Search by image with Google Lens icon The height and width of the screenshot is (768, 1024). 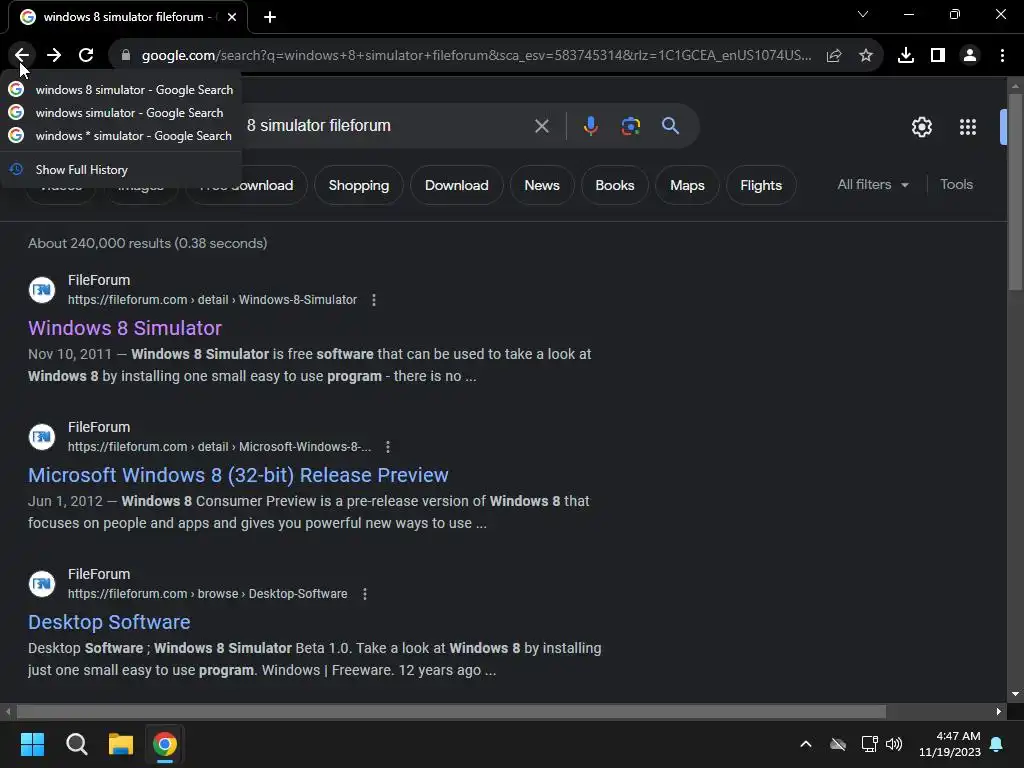point(630,126)
